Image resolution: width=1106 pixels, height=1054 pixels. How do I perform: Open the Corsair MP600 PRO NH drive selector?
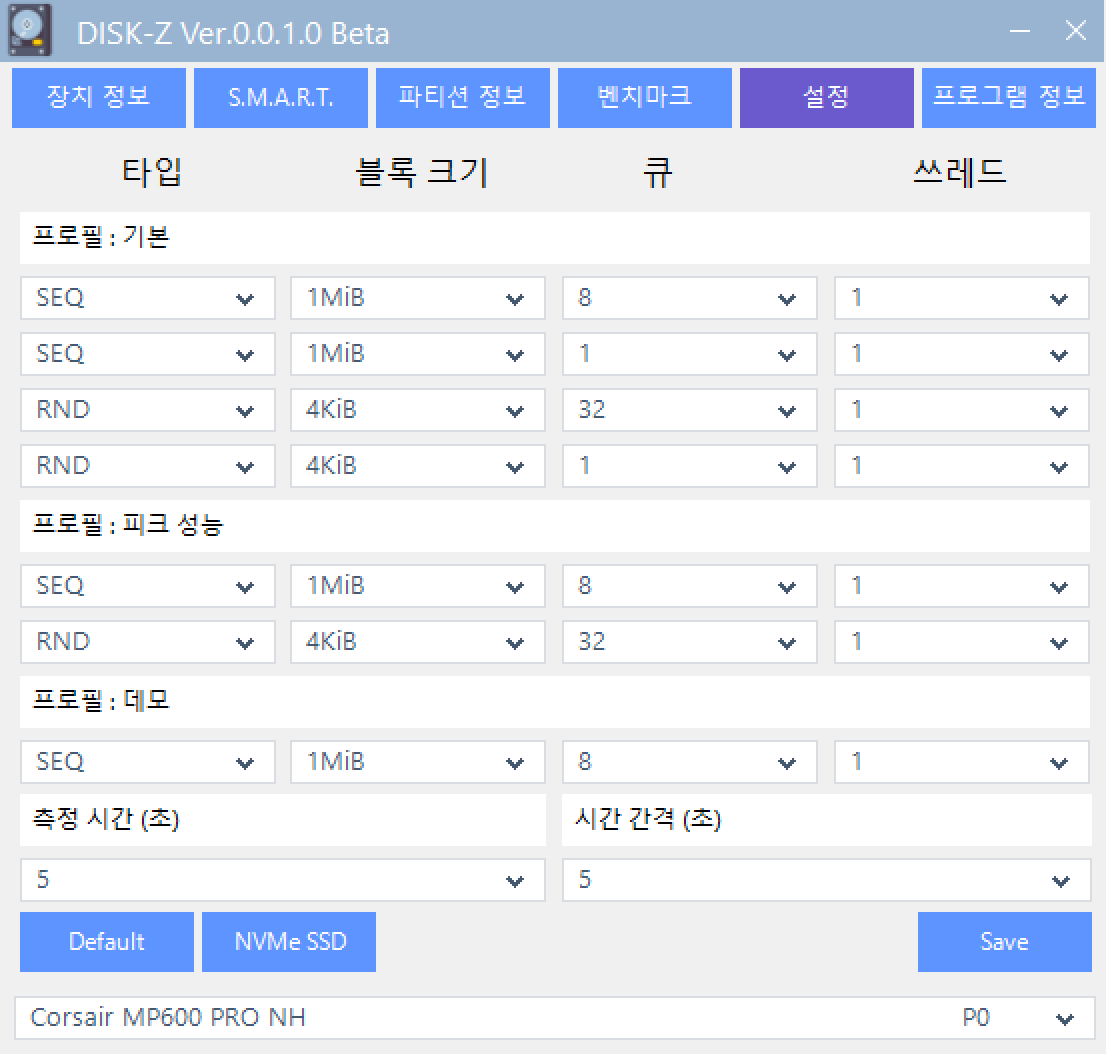[x=554, y=1018]
